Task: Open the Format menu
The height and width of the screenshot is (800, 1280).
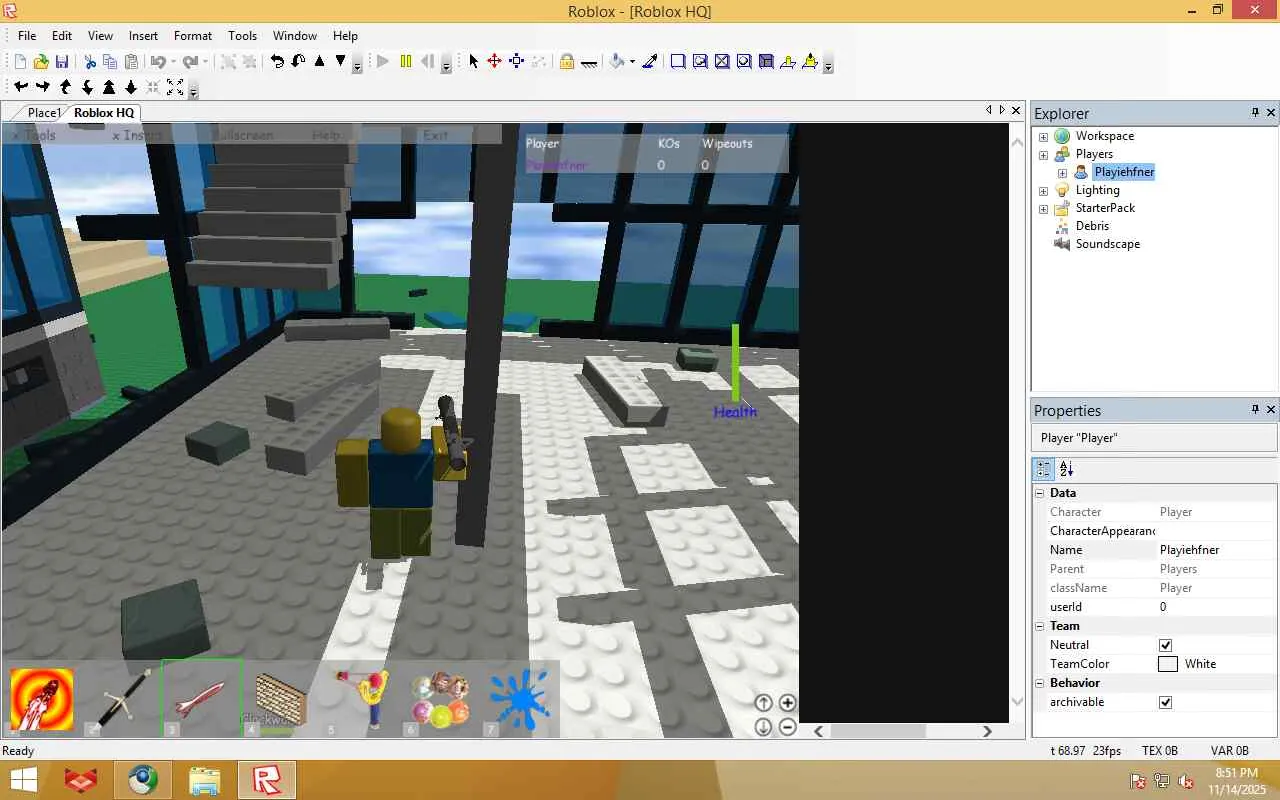Action: (x=193, y=35)
